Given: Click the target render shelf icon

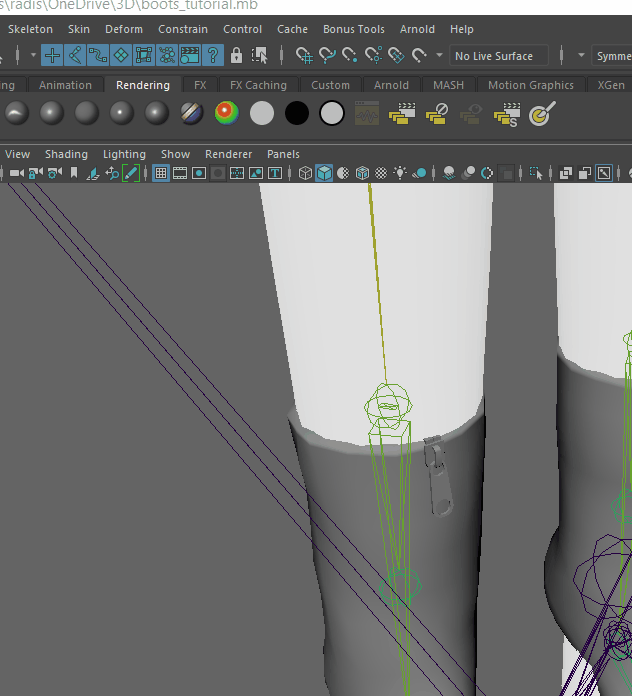Looking at the screenshot, I should [x=540, y=115].
